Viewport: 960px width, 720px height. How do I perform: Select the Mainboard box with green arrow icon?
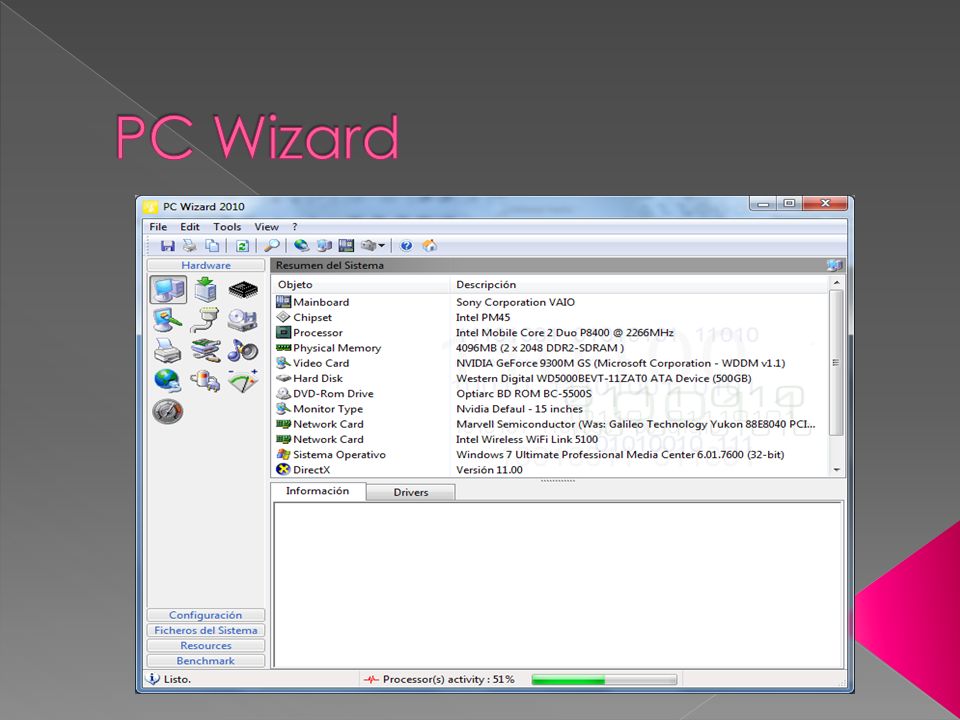coord(206,289)
